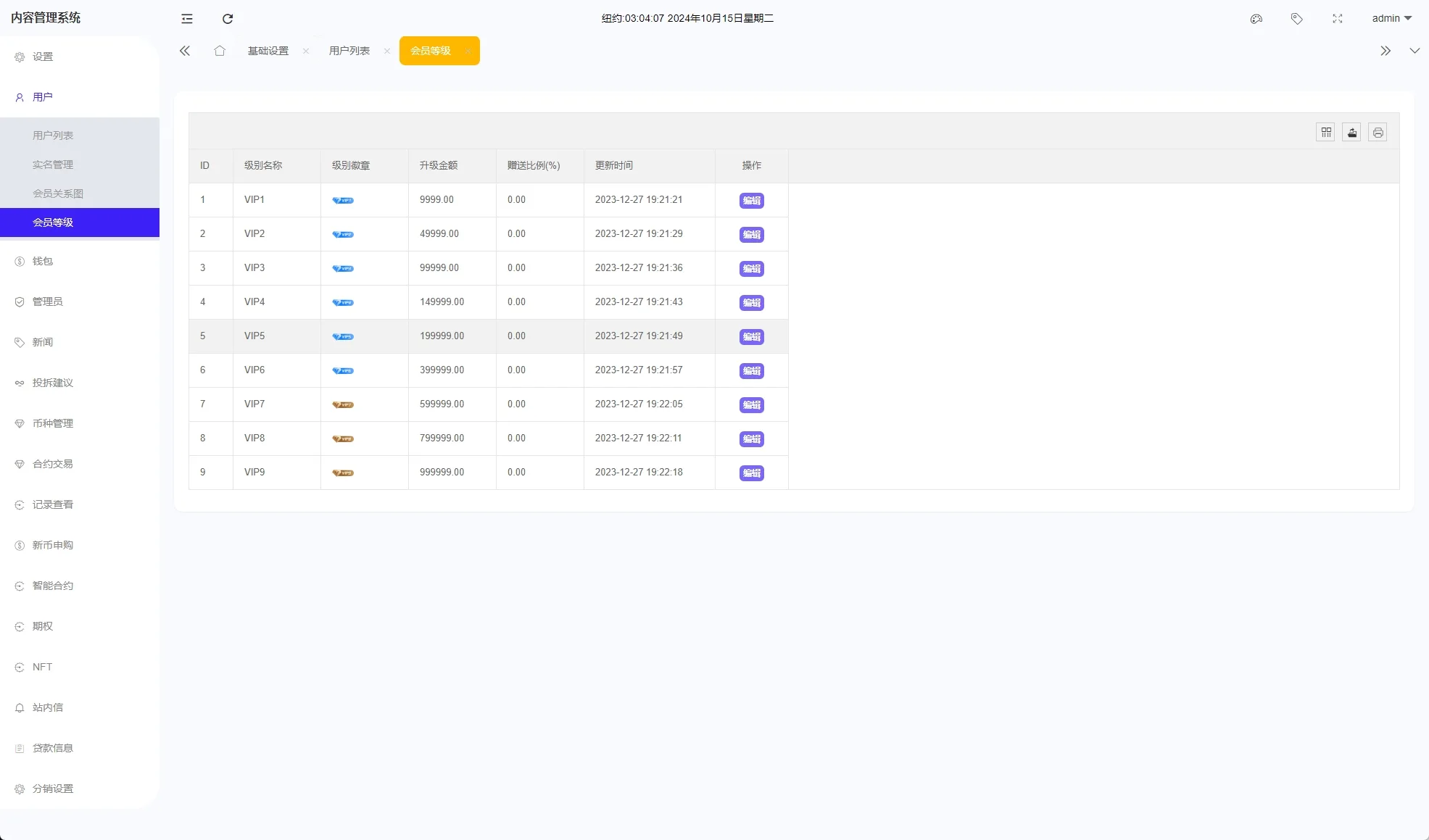
Task: Toggle fullscreen mode icon
Action: (1338, 19)
